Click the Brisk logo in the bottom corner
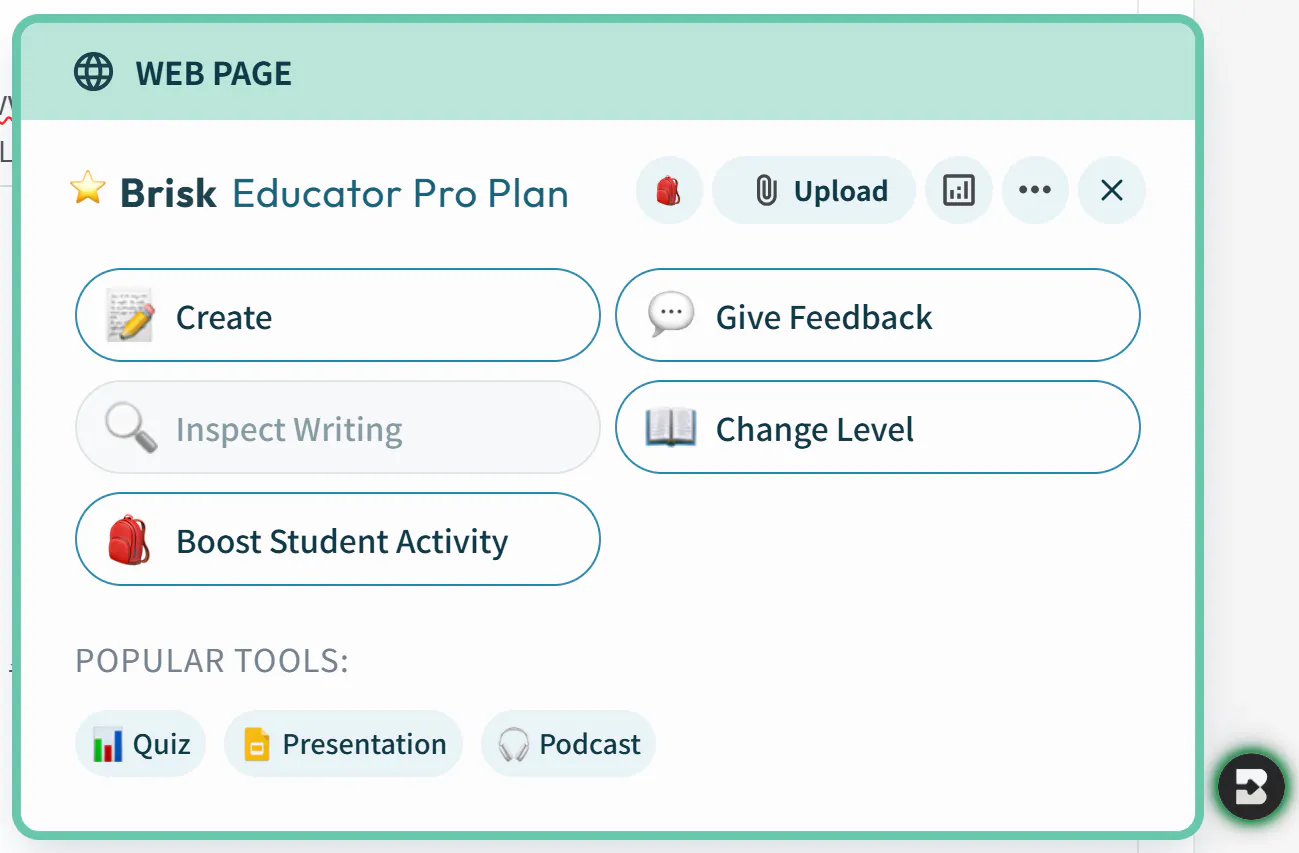The width and height of the screenshot is (1299, 853). click(1249, 786)
